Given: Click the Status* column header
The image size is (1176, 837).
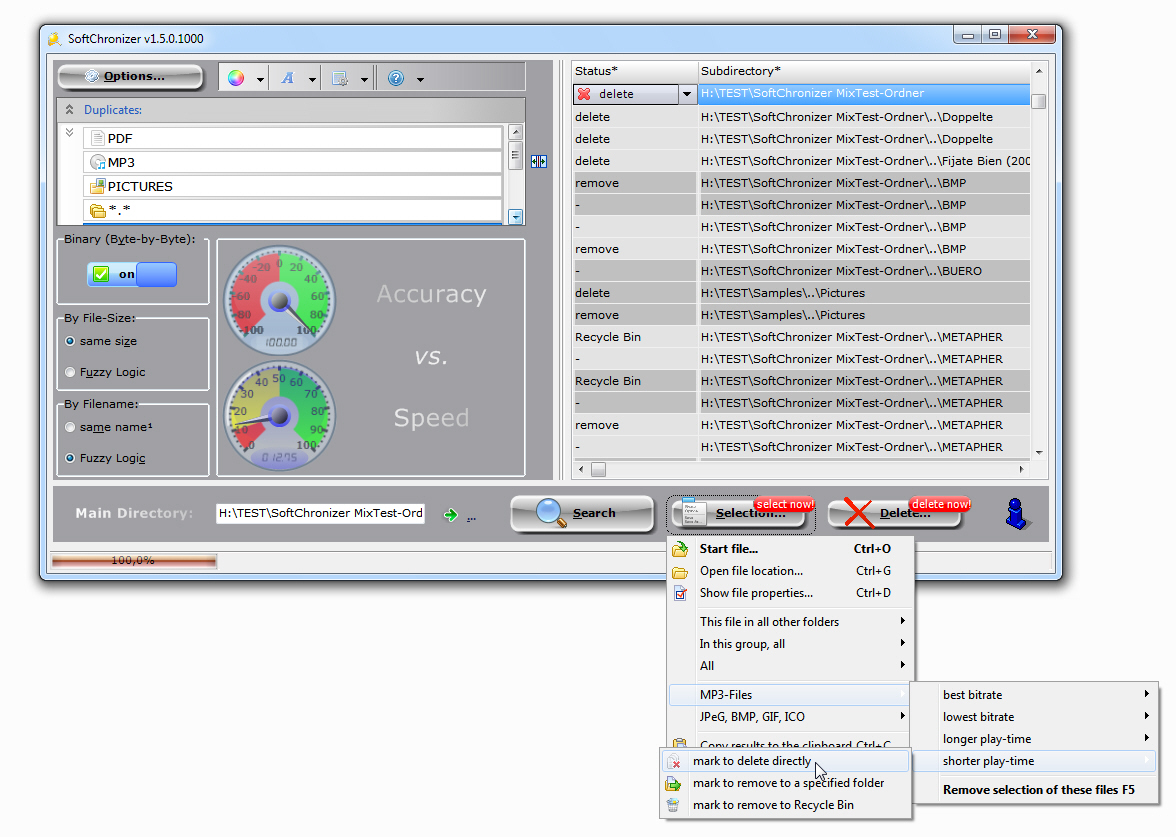Looking at the screenshot, I should (x=634, y=71).
